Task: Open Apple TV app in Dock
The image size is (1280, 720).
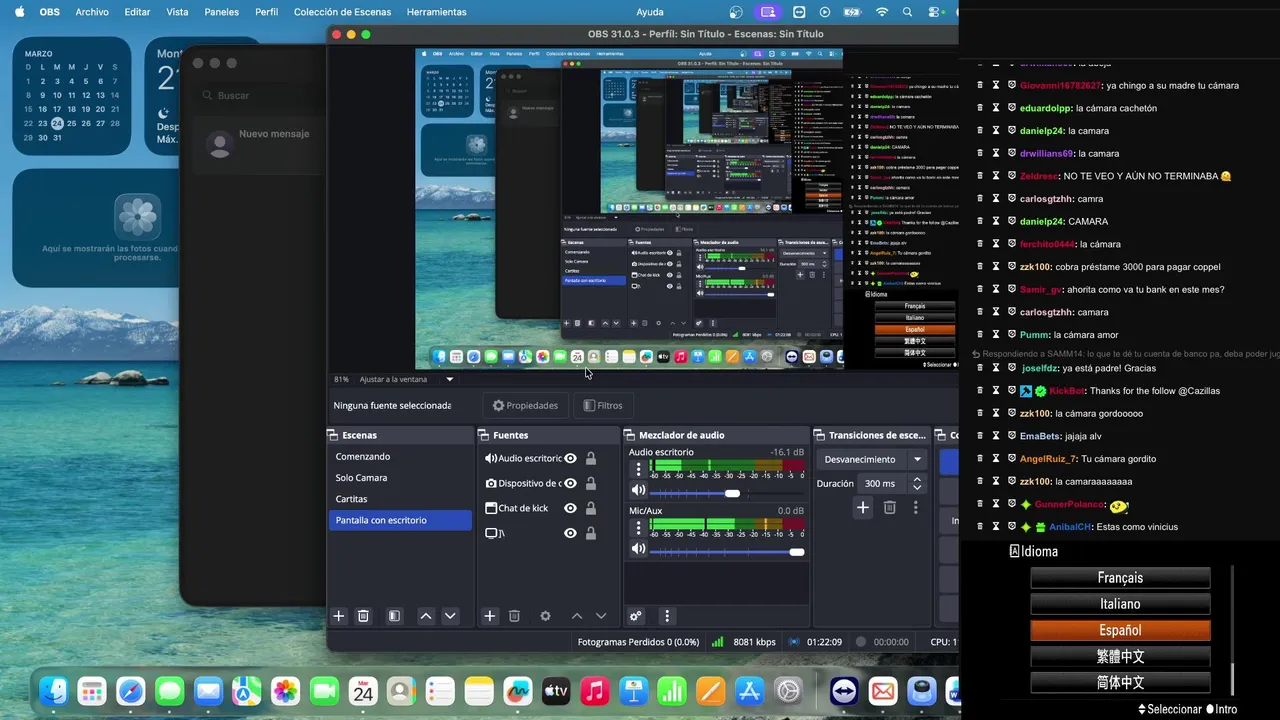Action: coord(555,691)
